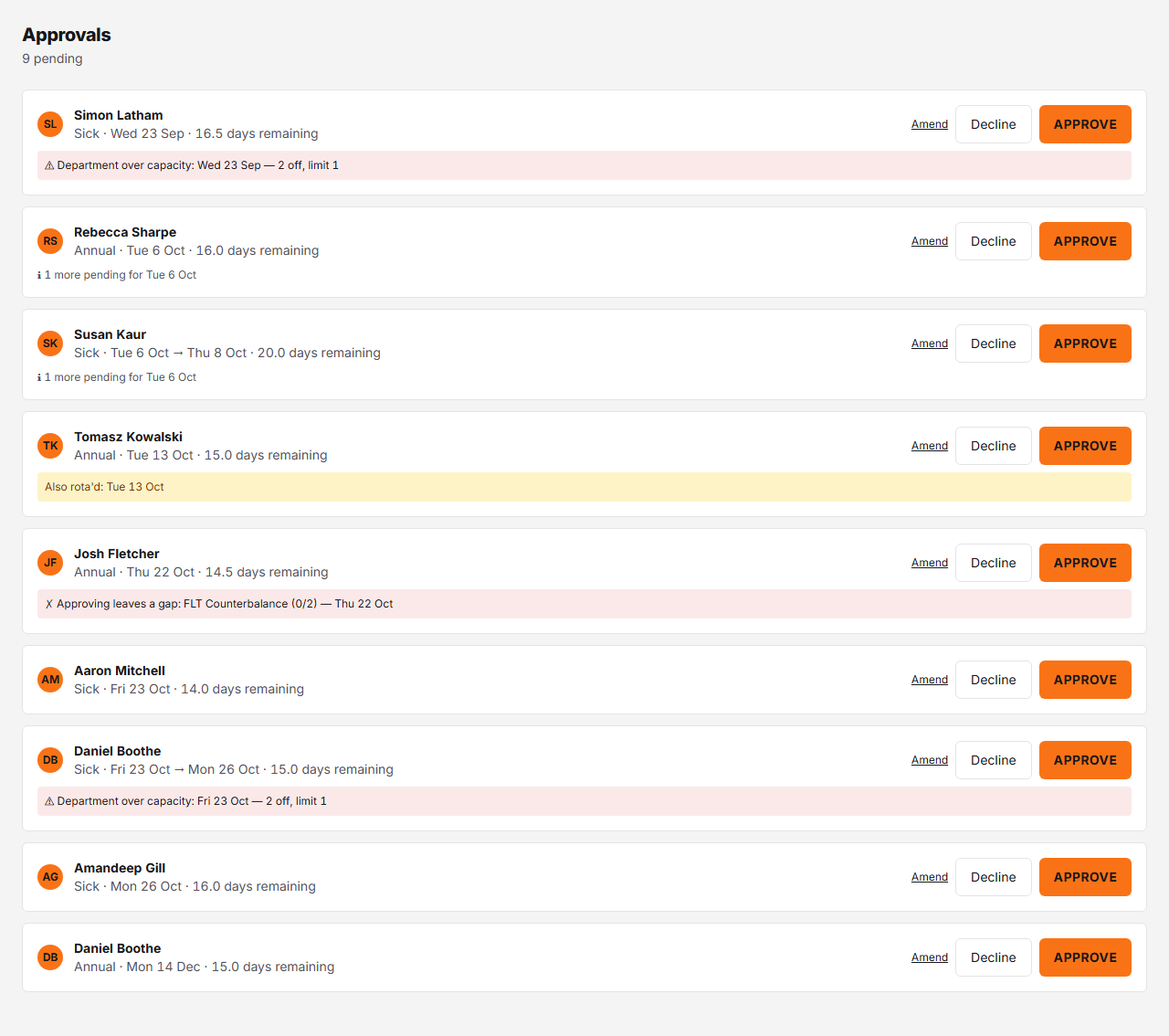1169x1036 pixels.
Task: Approve Simon Latham's sick request
Action: [1085, 124]
